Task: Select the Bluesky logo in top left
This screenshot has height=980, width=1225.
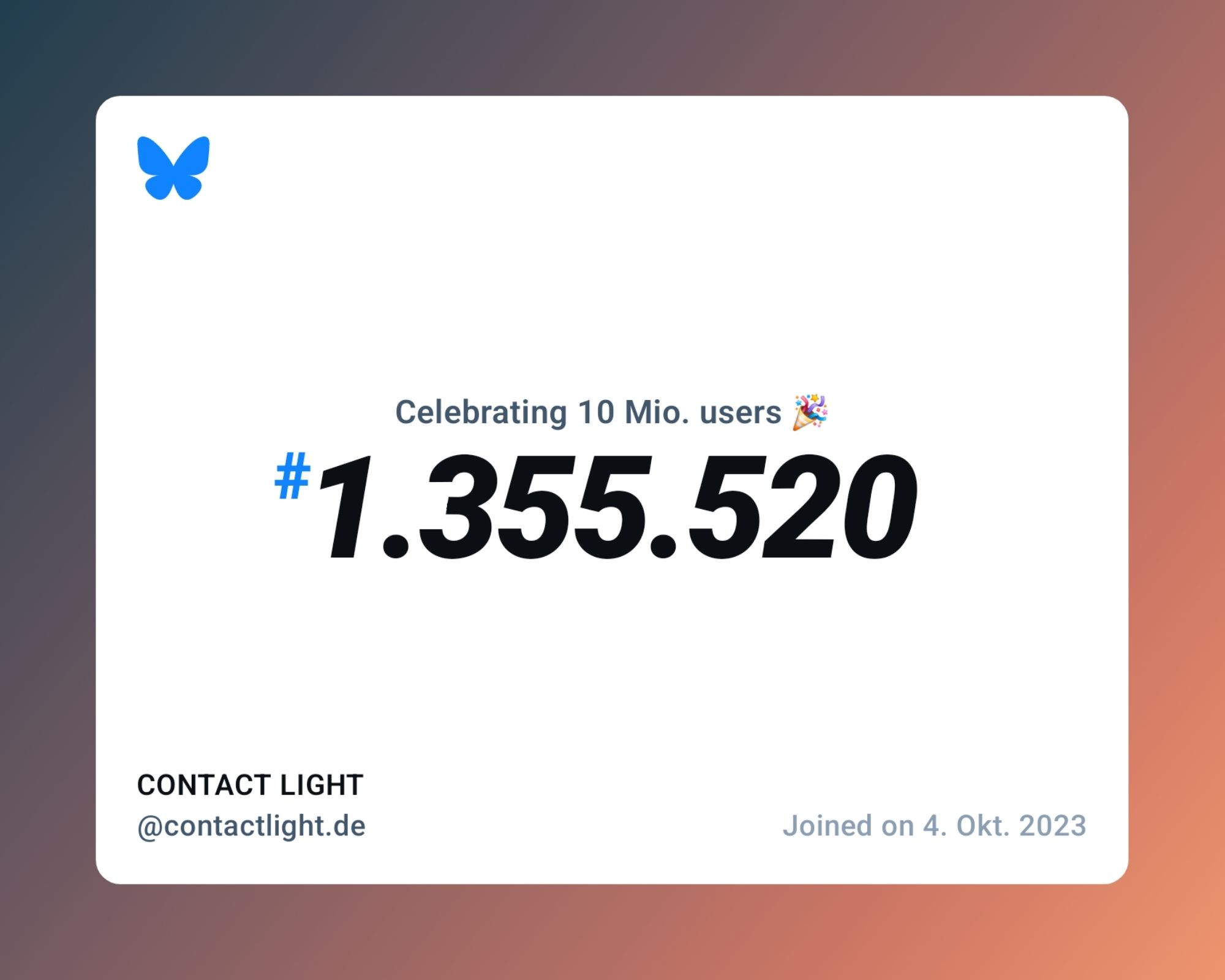Action: coord(173,167)
